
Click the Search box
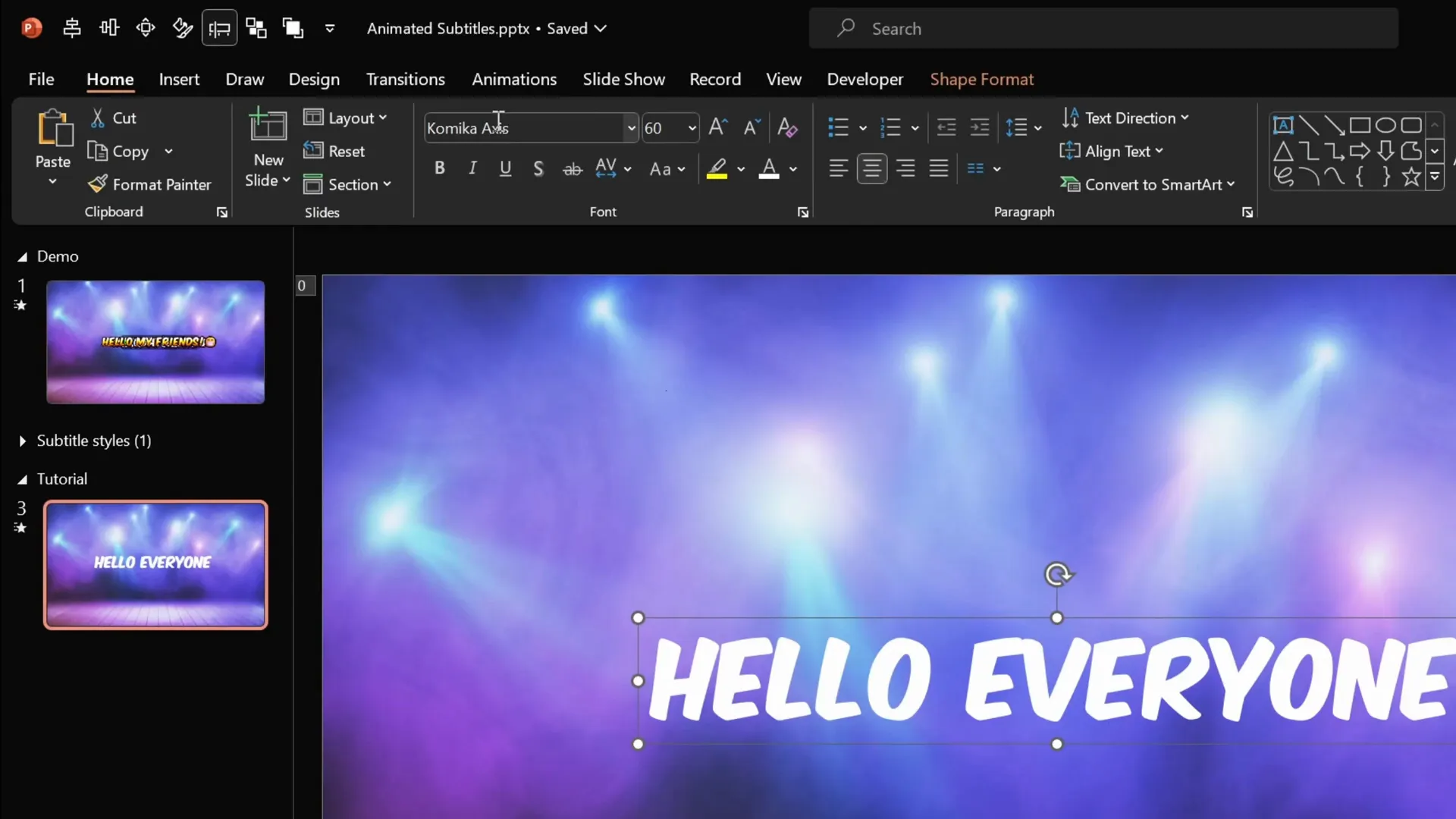point(1103,29)
